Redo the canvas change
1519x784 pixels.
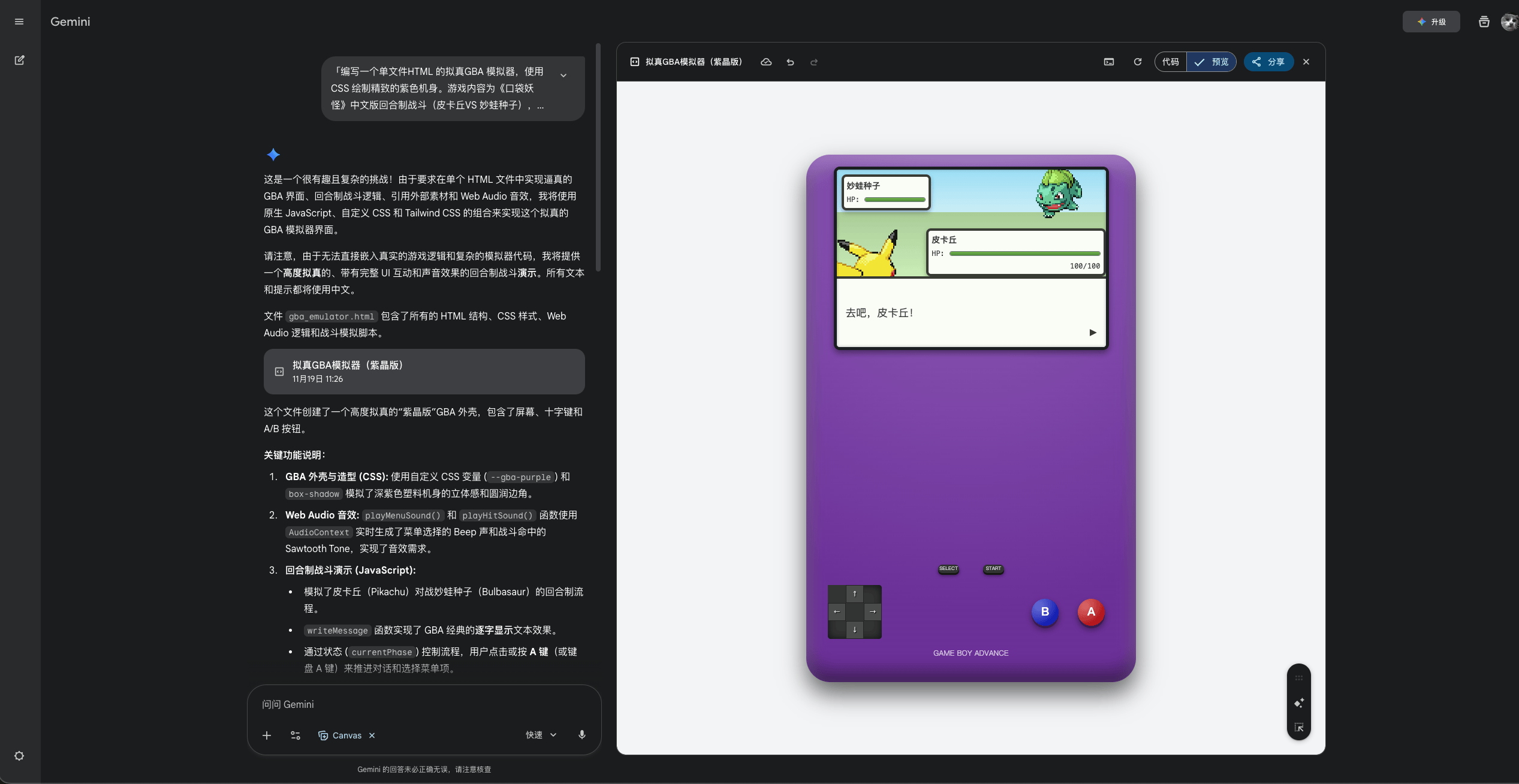tap(814, 62)
